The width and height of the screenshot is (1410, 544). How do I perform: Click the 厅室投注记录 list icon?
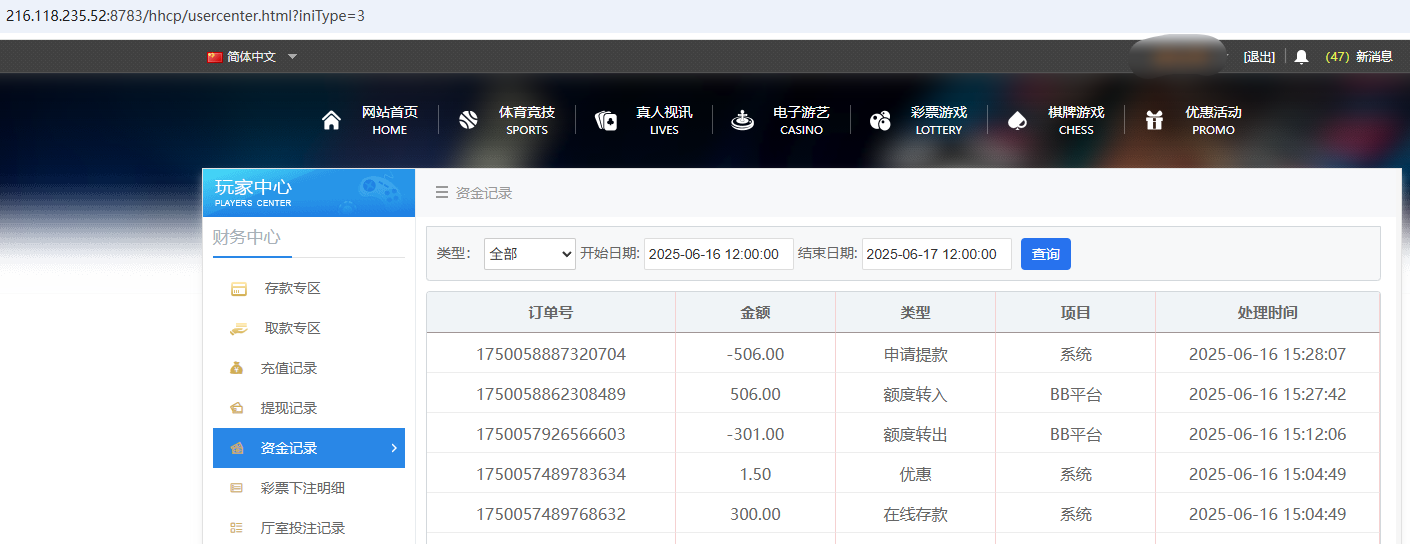click(237, 528)
